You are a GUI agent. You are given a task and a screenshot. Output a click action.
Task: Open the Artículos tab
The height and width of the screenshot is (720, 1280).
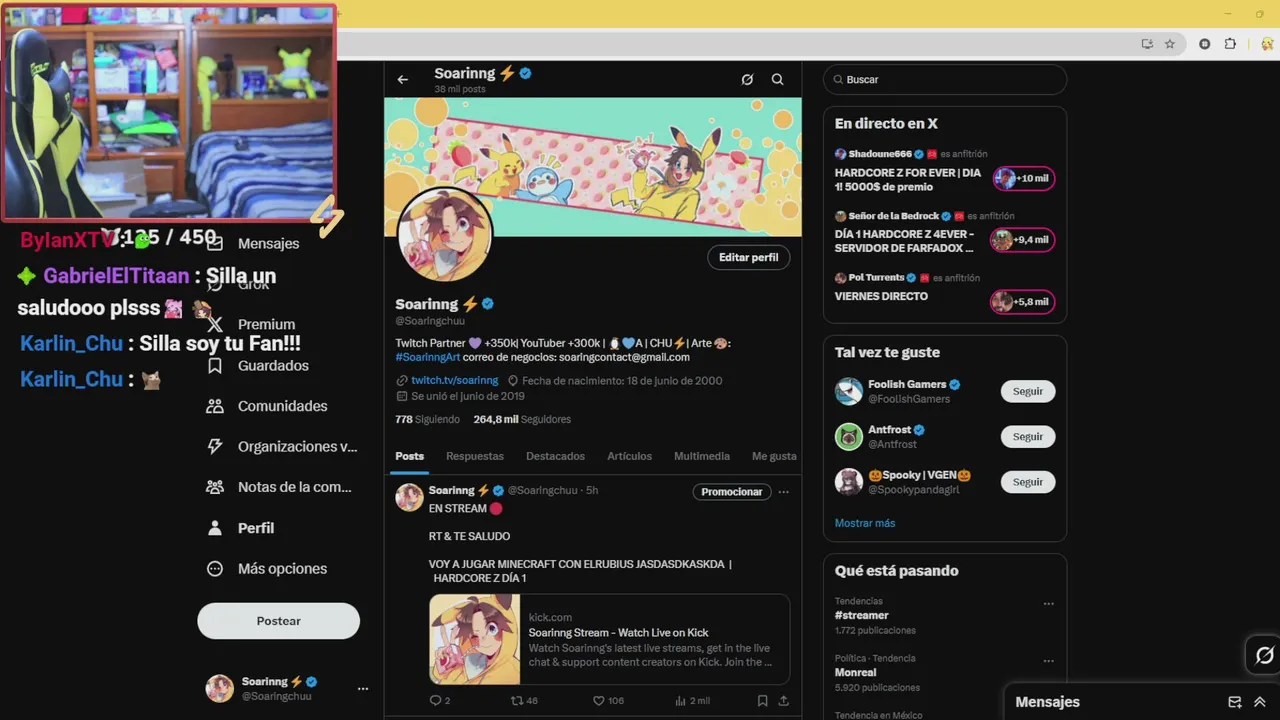click(x=629, y=456)
